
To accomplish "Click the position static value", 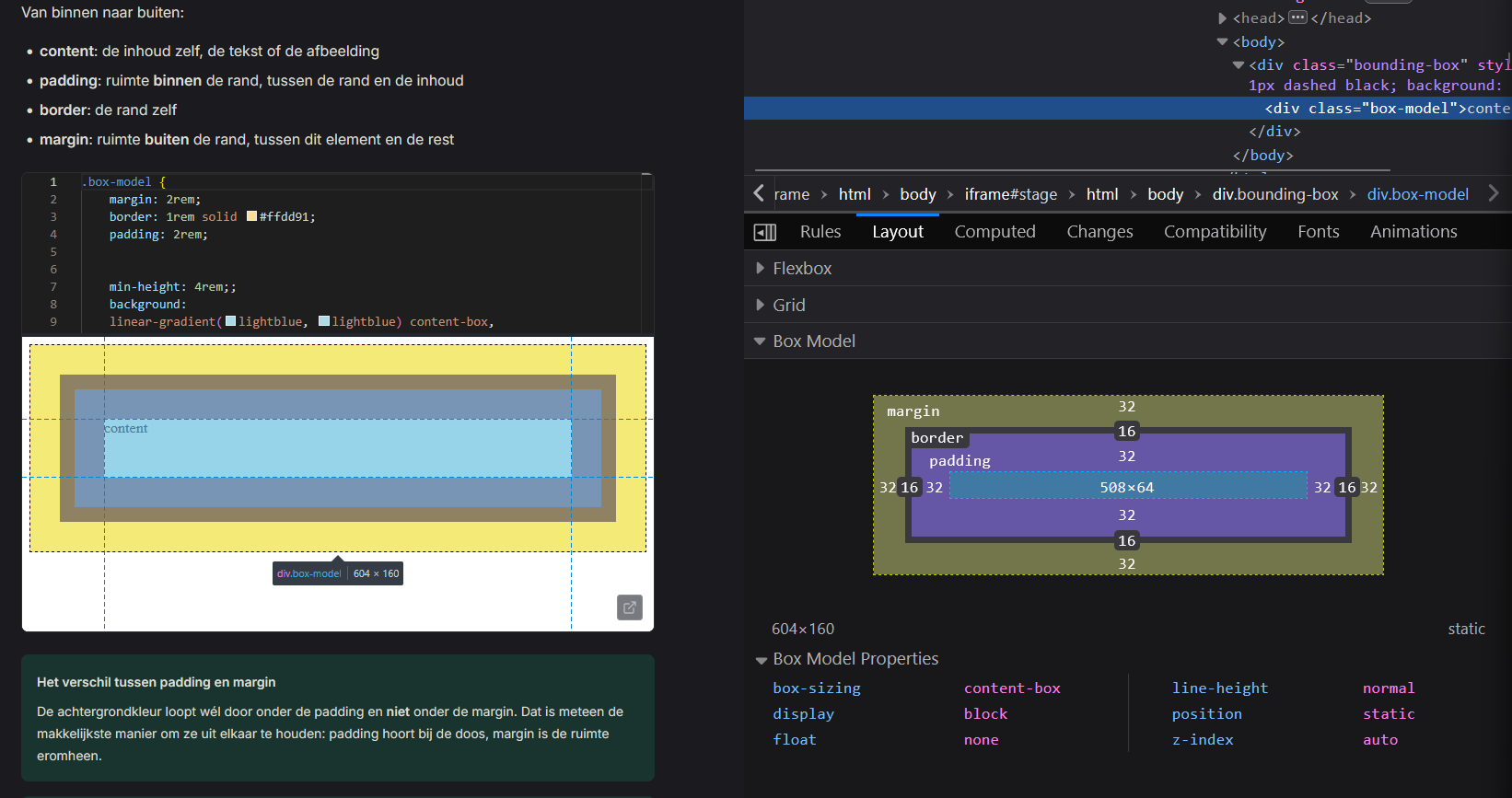I will click(x=1389, y=713).
